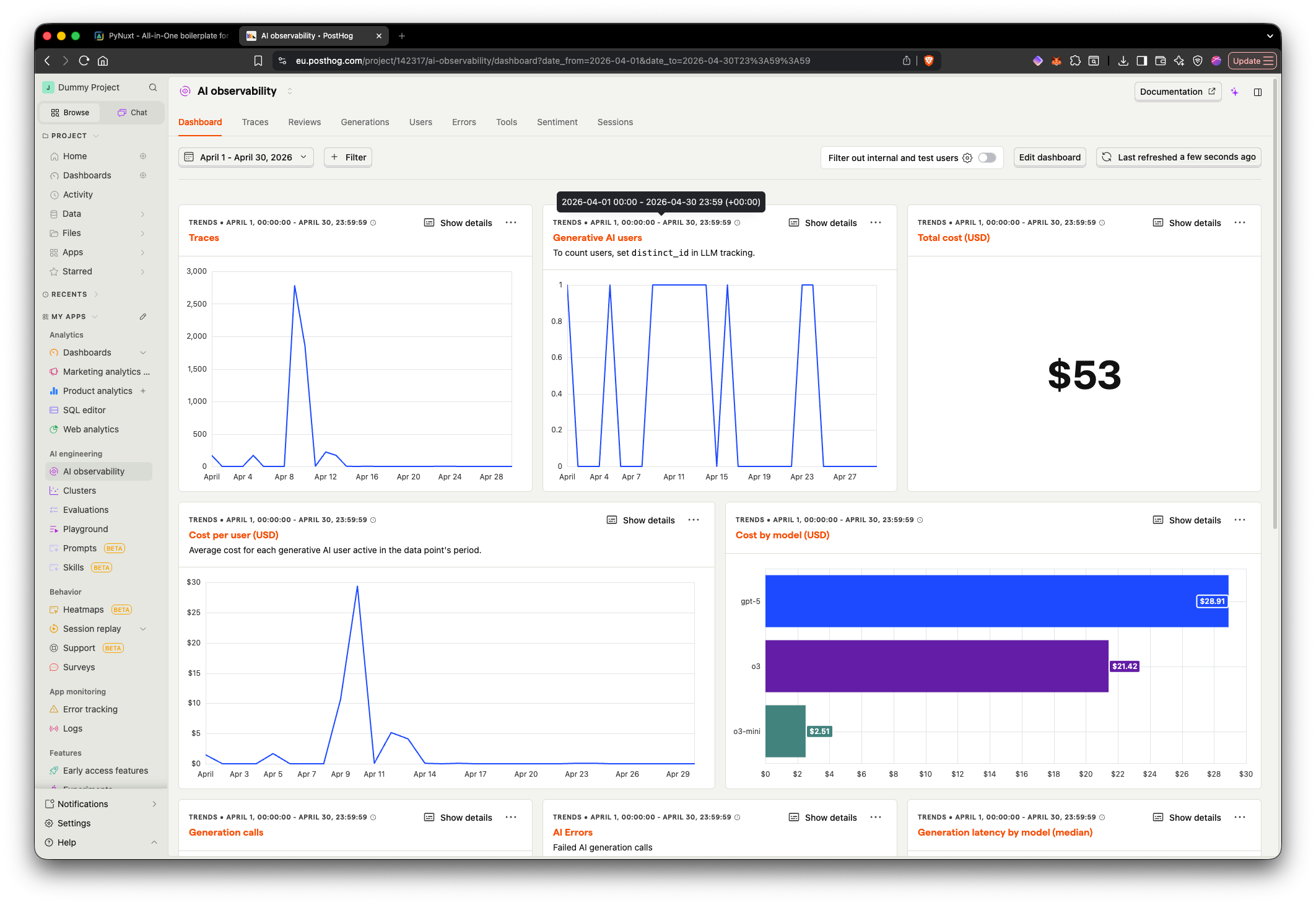Switch to the Errors tab
The image size is (1316, 905).
tap(464, 122)
